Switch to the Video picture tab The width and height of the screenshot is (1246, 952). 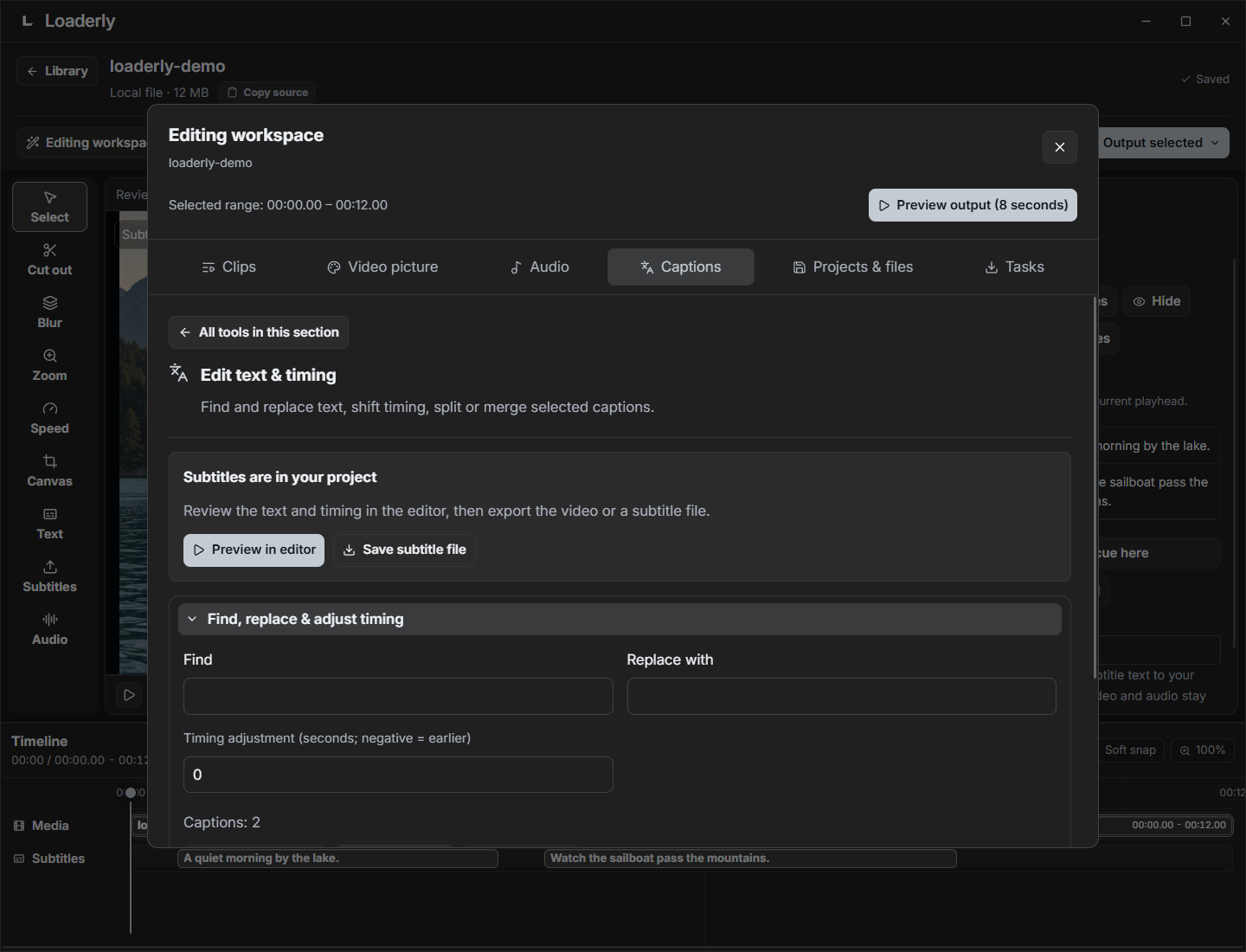(x=382, y=267)
